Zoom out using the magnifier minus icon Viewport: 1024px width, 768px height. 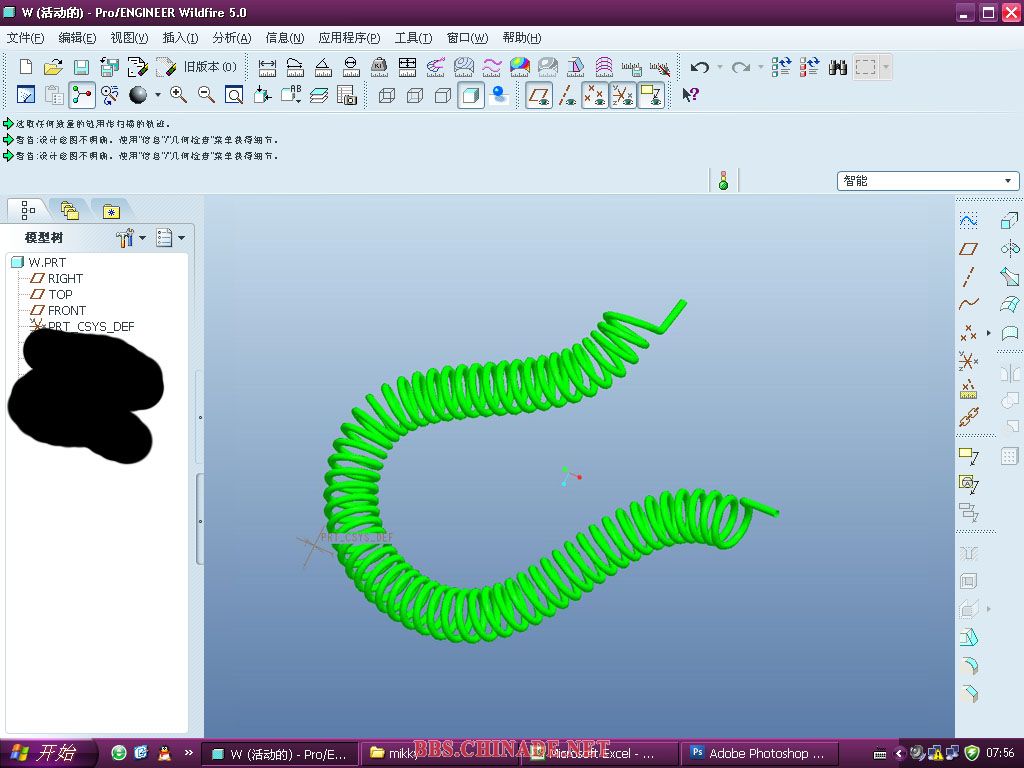coord(206,95)
